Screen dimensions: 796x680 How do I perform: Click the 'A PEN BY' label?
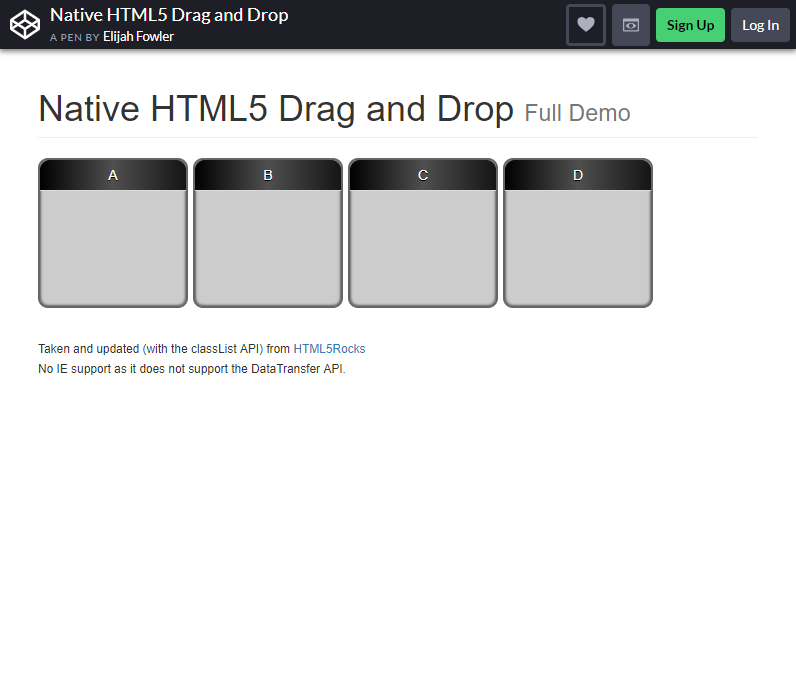75,38
